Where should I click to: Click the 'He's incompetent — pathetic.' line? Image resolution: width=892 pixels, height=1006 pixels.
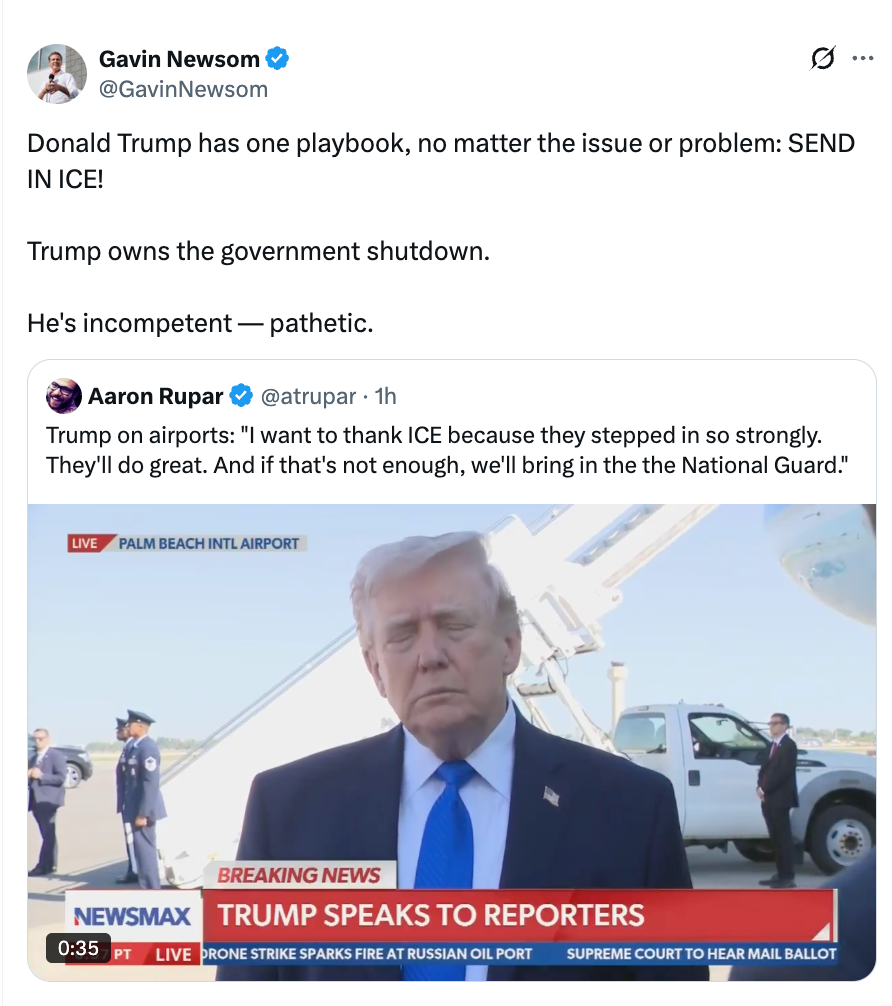(200, 323)
